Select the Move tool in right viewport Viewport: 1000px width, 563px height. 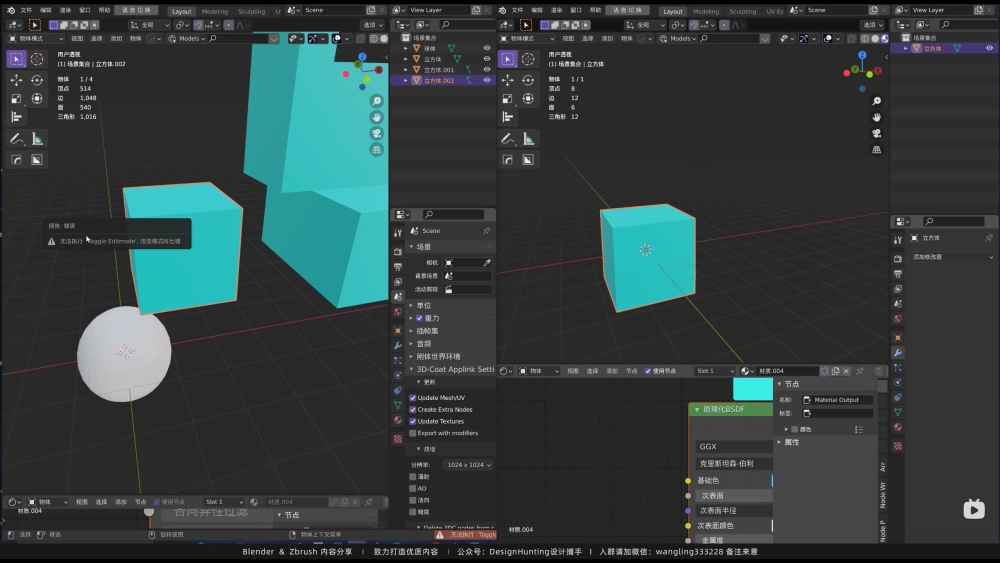coord(508,80)
